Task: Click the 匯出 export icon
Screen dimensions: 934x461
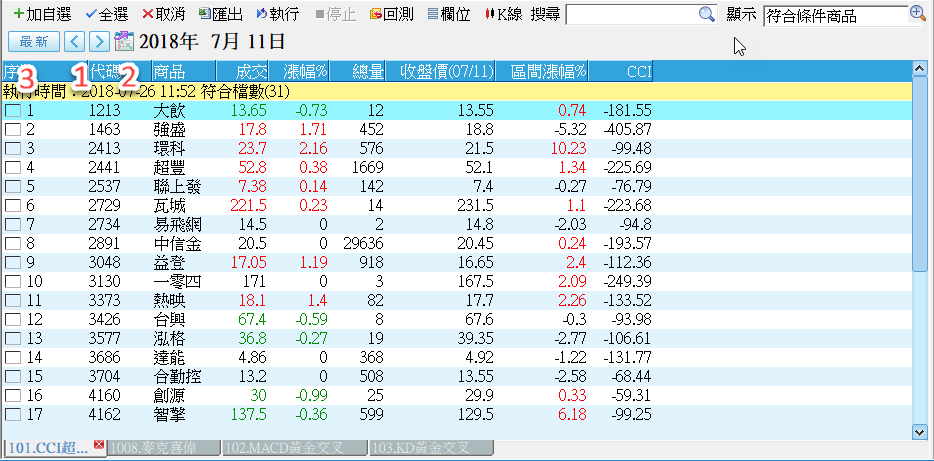Action: [x=205, y=15]
